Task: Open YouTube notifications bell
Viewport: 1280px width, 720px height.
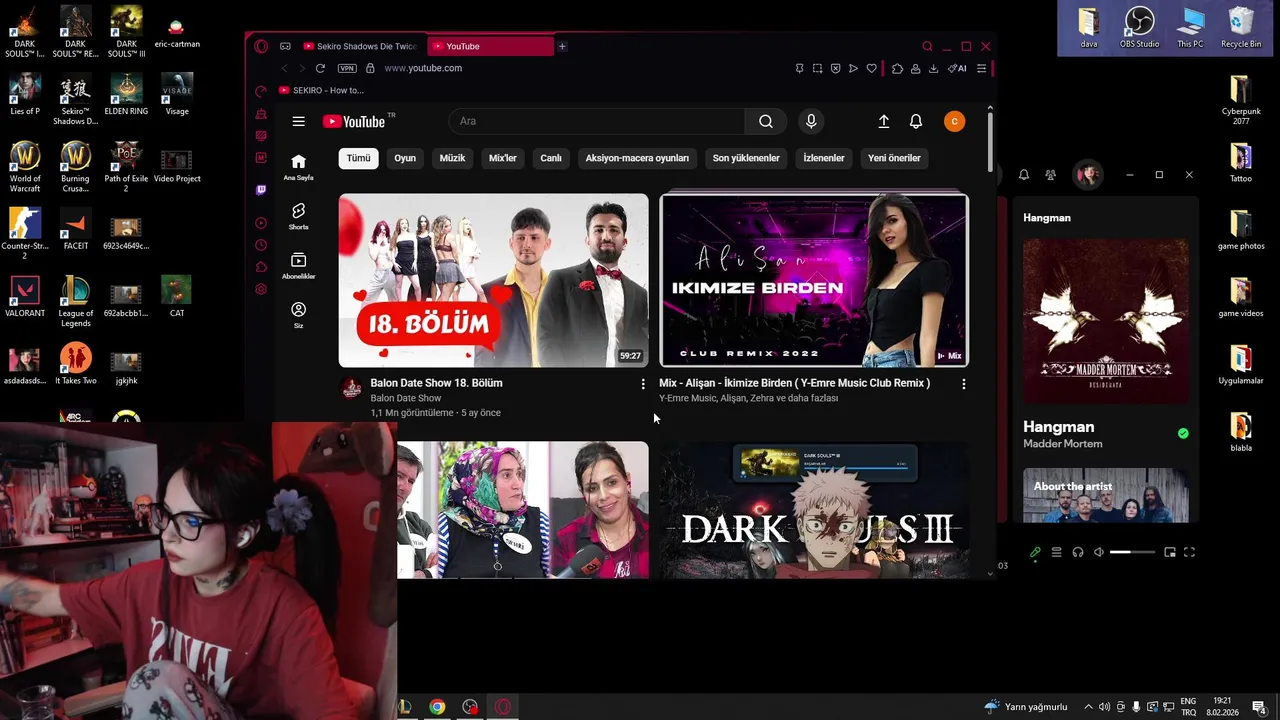Action: click(916, 121)
